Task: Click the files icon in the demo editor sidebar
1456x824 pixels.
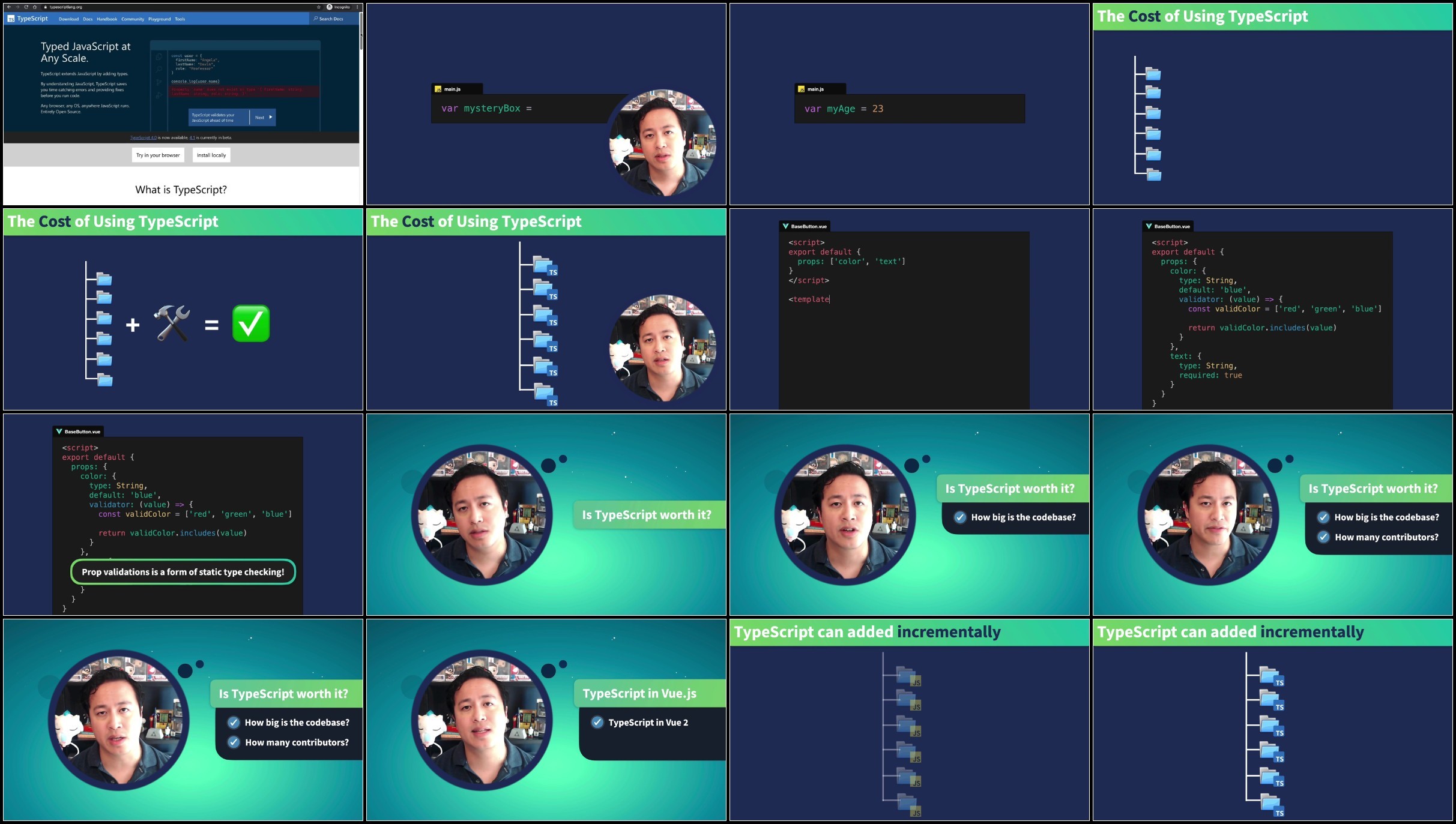Action: tap(159, 56)
